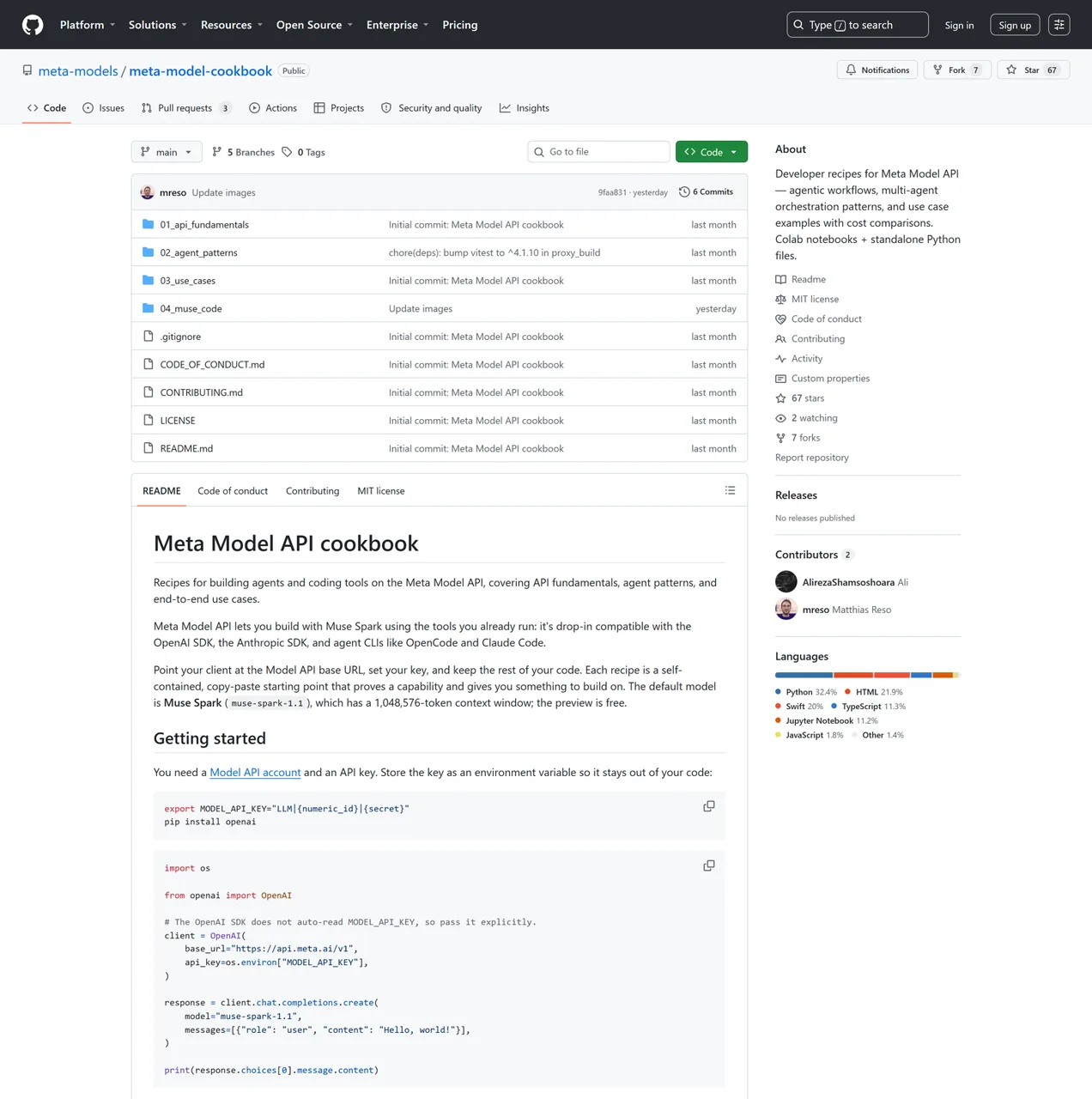The height and width of the screenshot is (1099, 1092).
Task: Open the 02_agent_patterns folder
Action: tap(198, 252)
